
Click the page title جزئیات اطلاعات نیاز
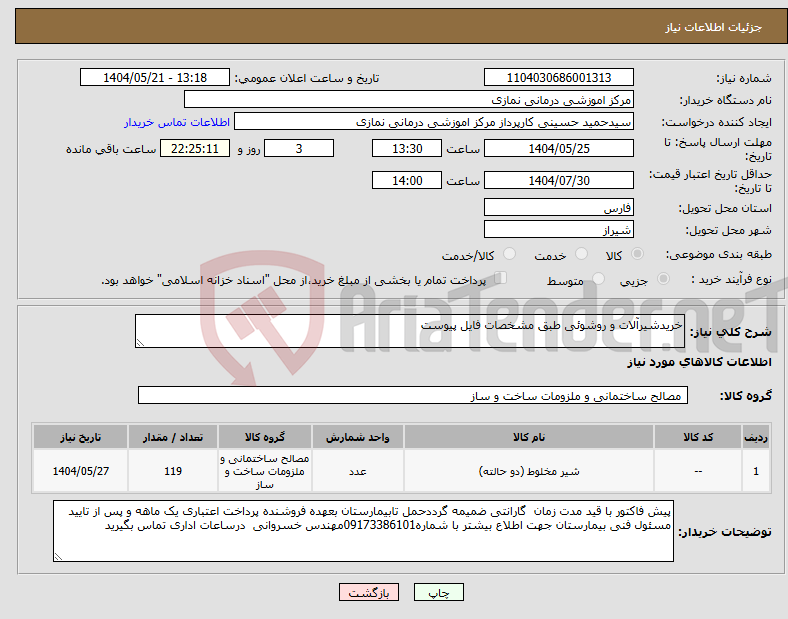[x=714, y=27]
